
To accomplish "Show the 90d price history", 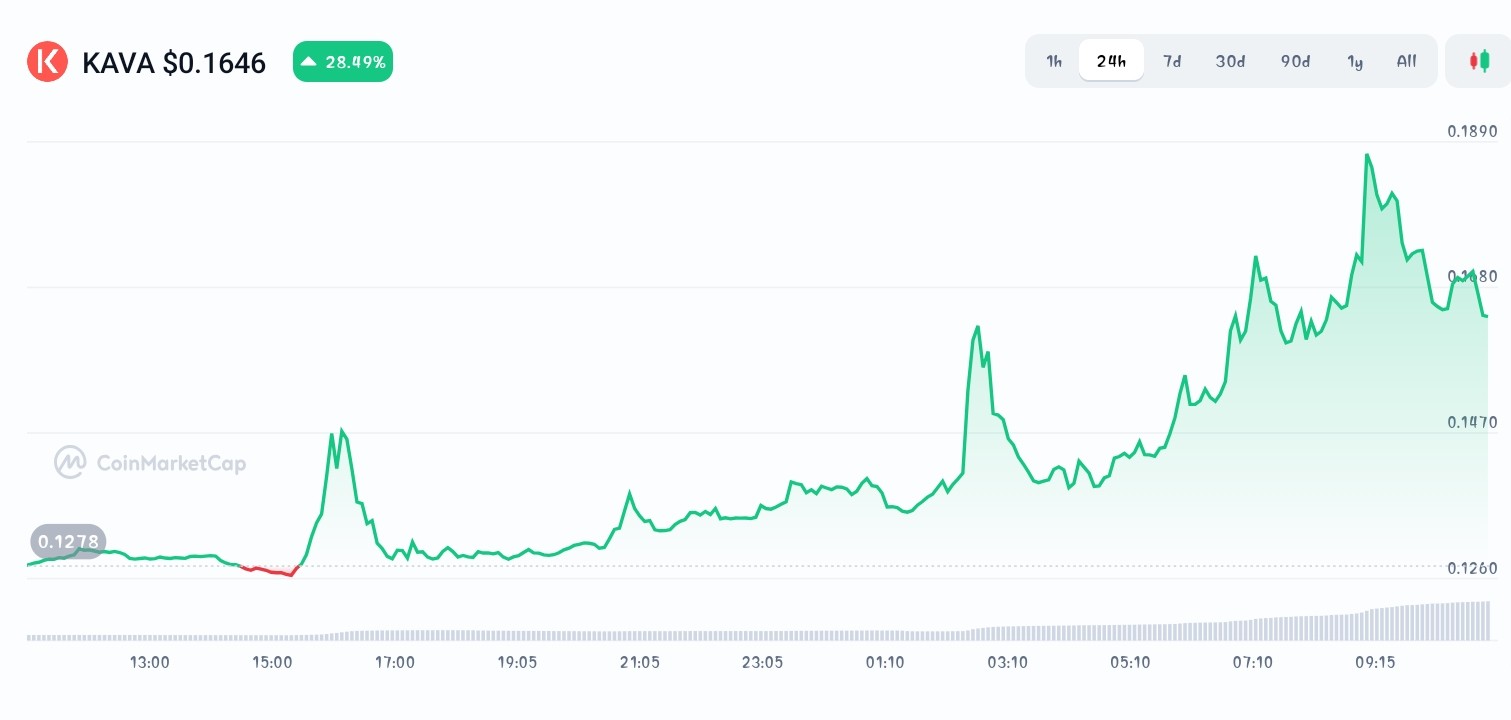I will pyautogui.click(x=1295, y=61).
